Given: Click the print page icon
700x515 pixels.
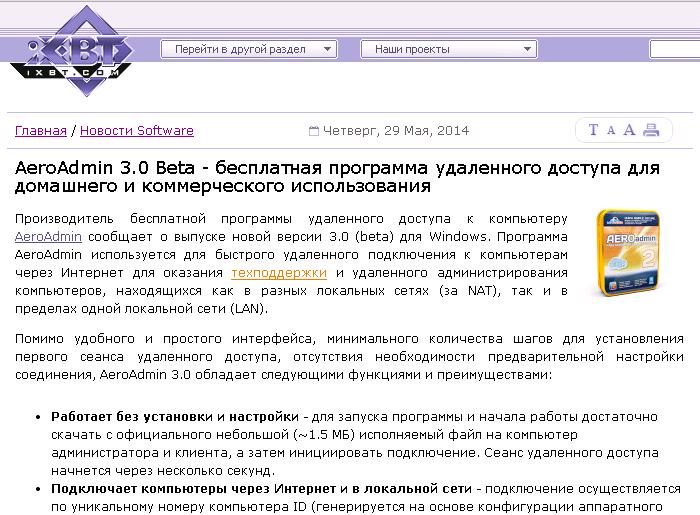Looking at the screenshot, I should tap(651, 130).
